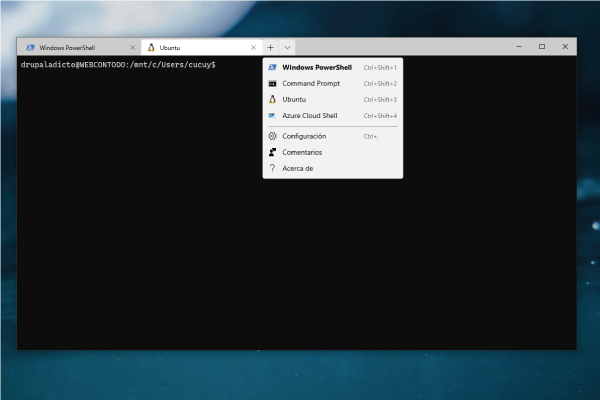Click the Azure Cloud Shell icon
Screen dimensions: 600x400
(272, 116)
